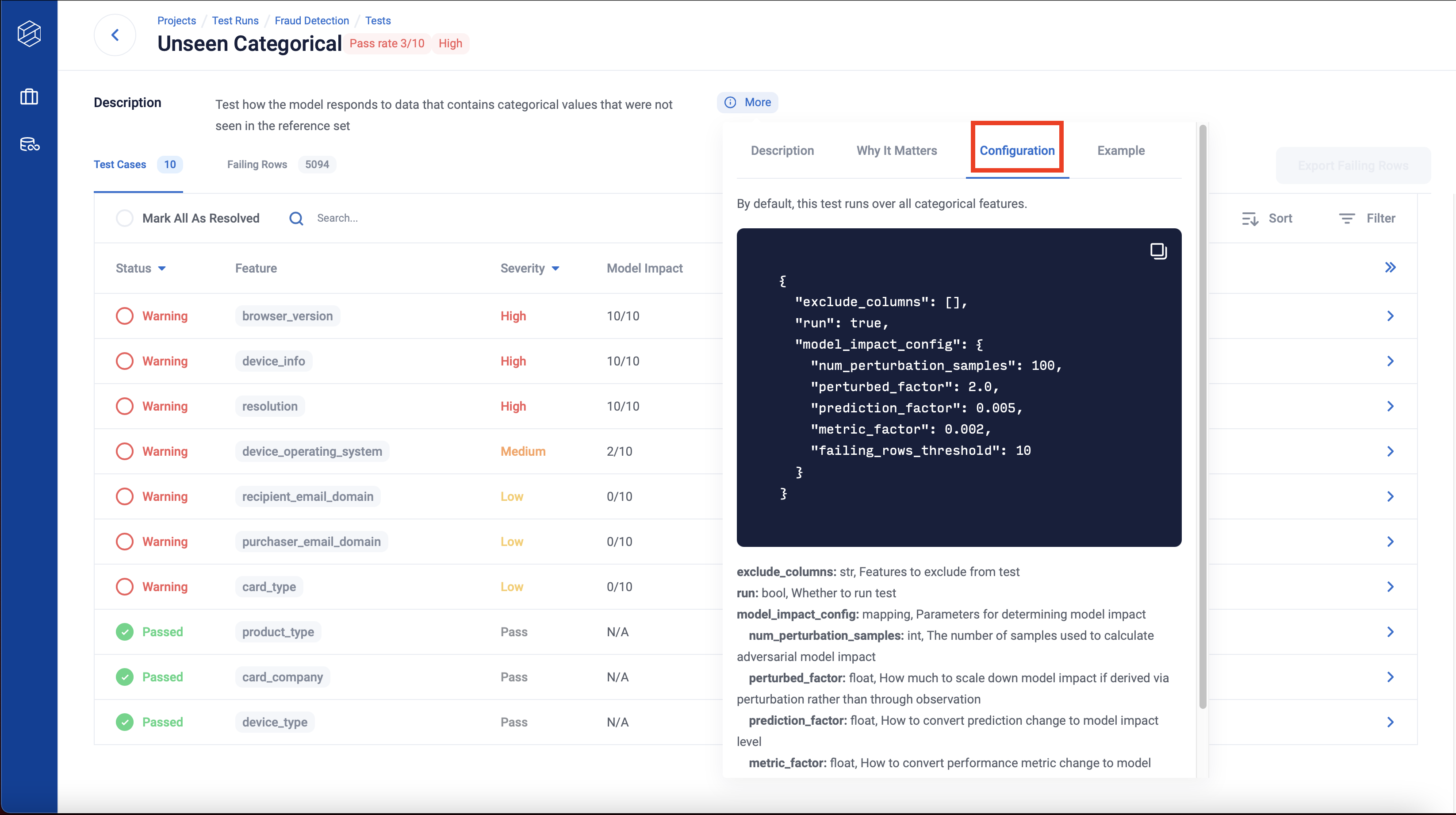This screenshot has height=815, width=1456.
Task: Click warning status circle for resolution
Action: point(124,406)
